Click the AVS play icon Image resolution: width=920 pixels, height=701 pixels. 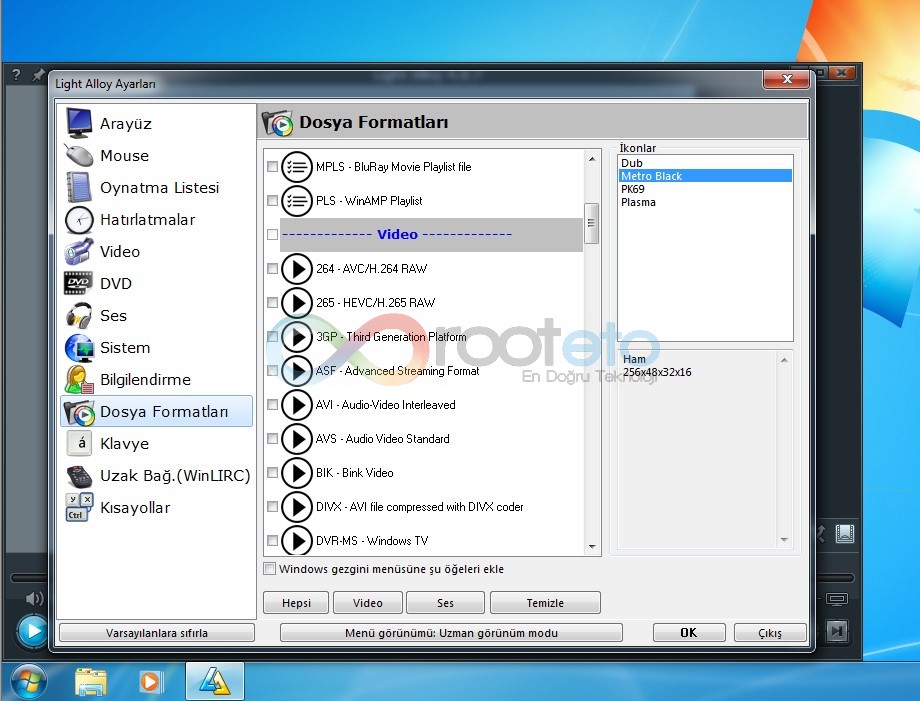(297, 439)
